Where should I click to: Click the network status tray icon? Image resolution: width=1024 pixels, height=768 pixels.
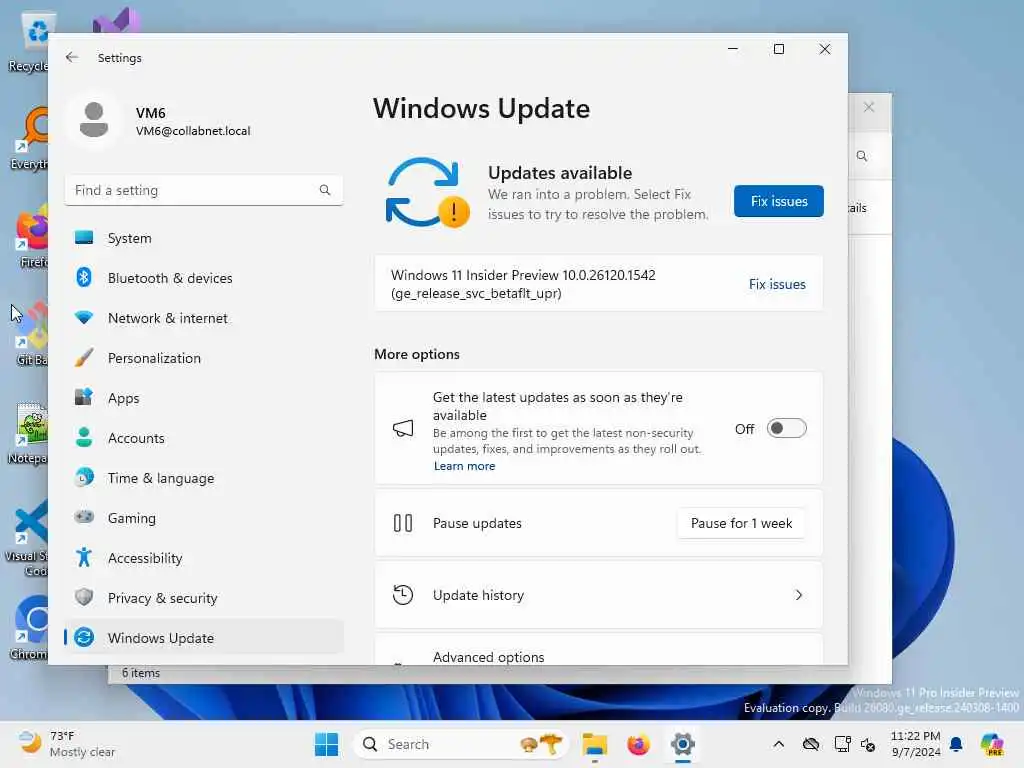click(842, 744)
